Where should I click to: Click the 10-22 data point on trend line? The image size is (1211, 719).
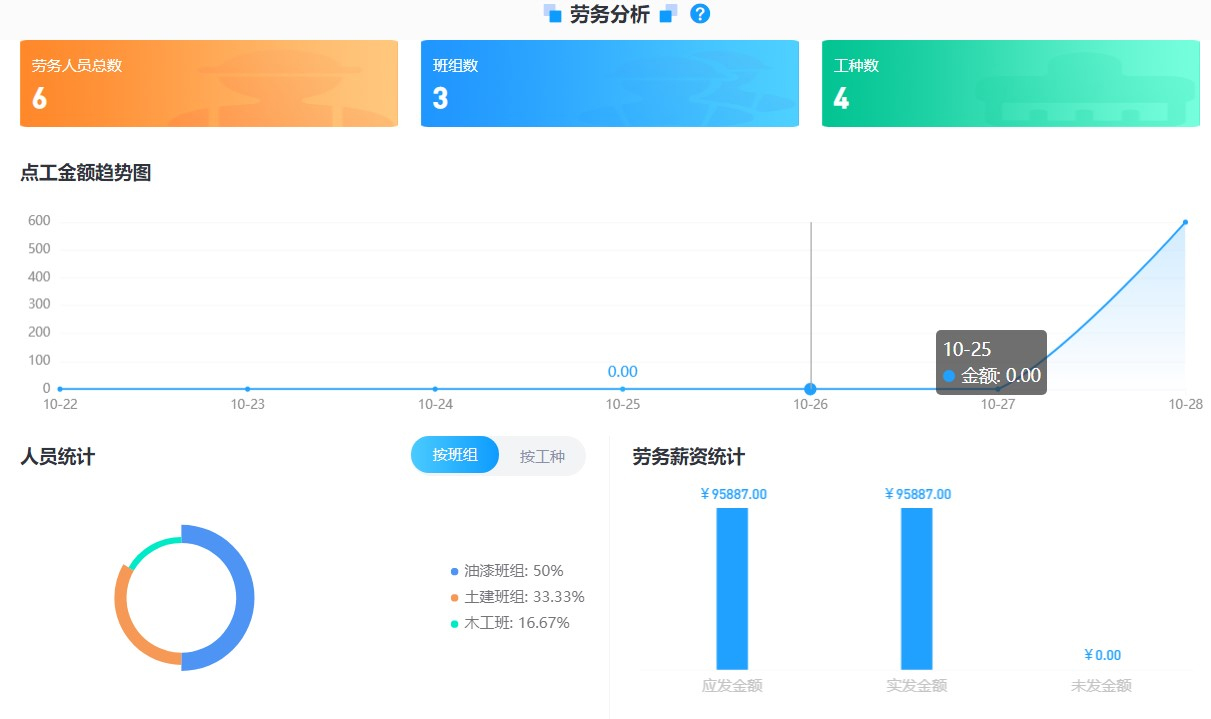pos(60,389)
